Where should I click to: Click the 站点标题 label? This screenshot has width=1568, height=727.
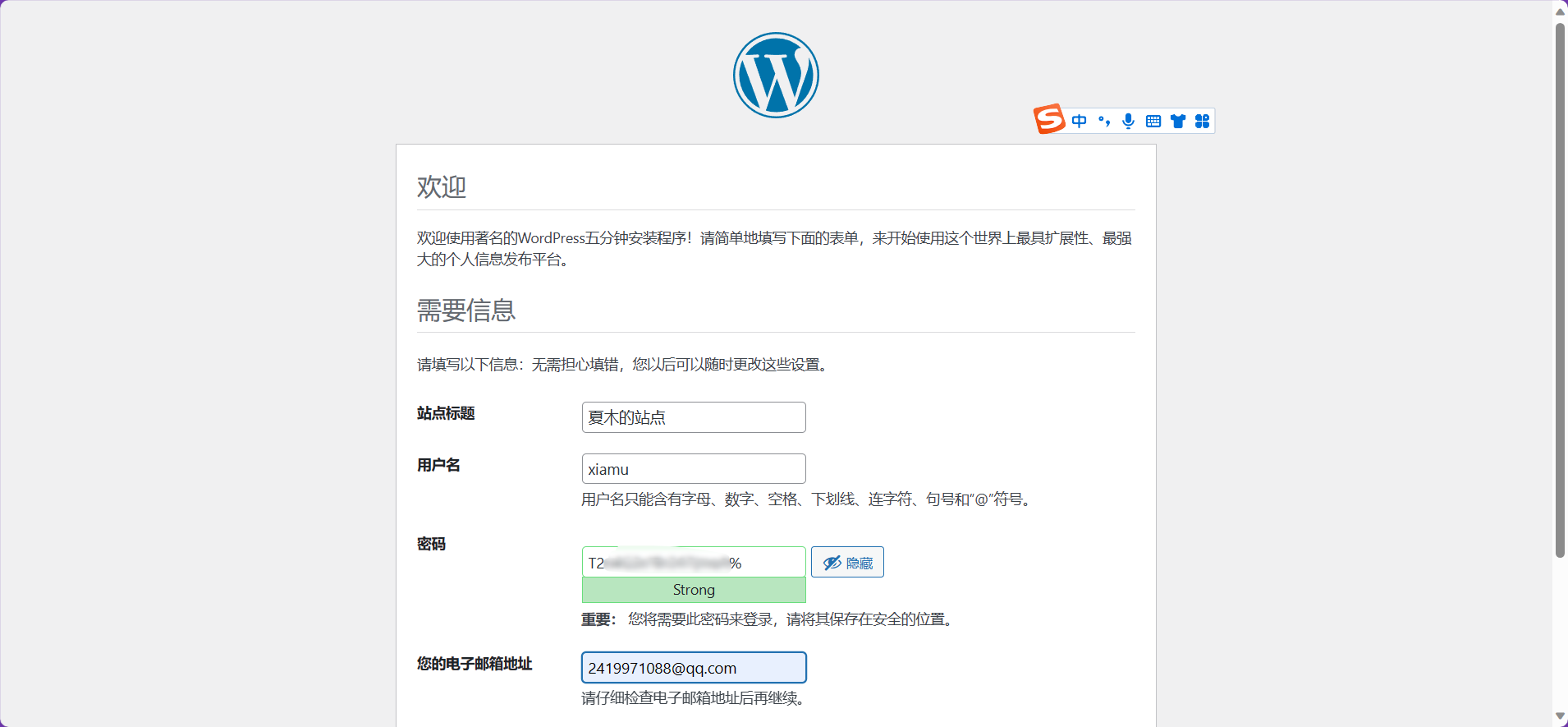tap(446, 413)
